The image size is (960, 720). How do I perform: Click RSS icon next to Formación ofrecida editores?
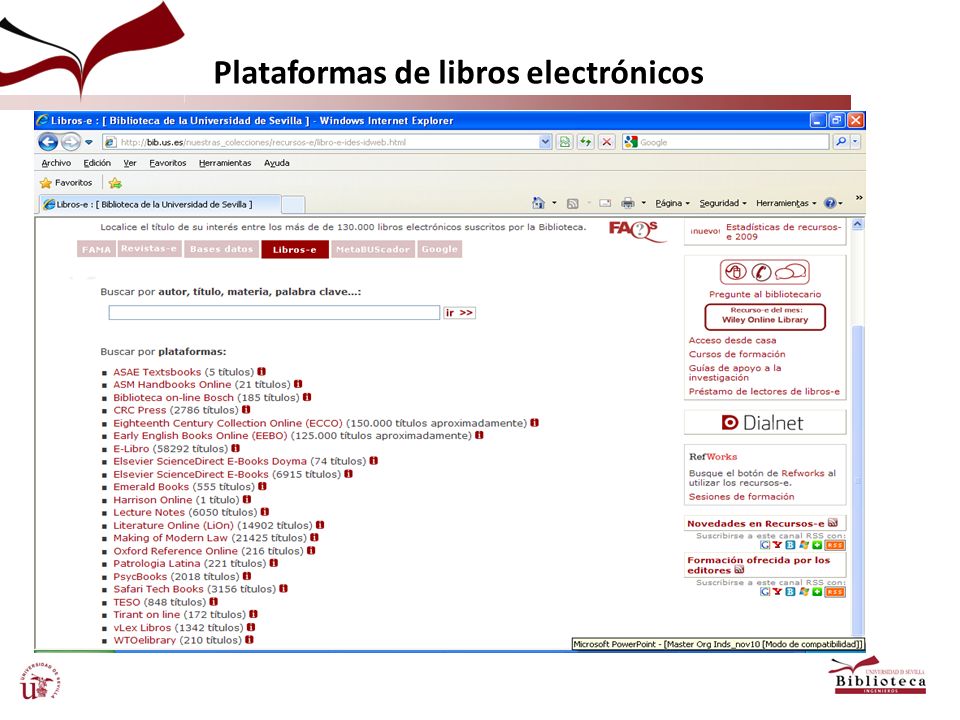[739, 570]
